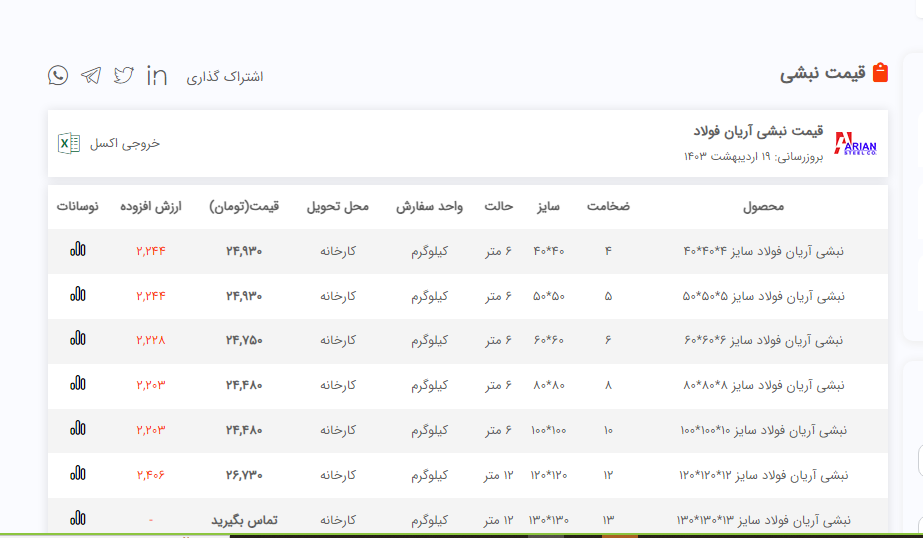Open price chart for 80*80*8 angle
923x538 pixels.
coord(78,384)
